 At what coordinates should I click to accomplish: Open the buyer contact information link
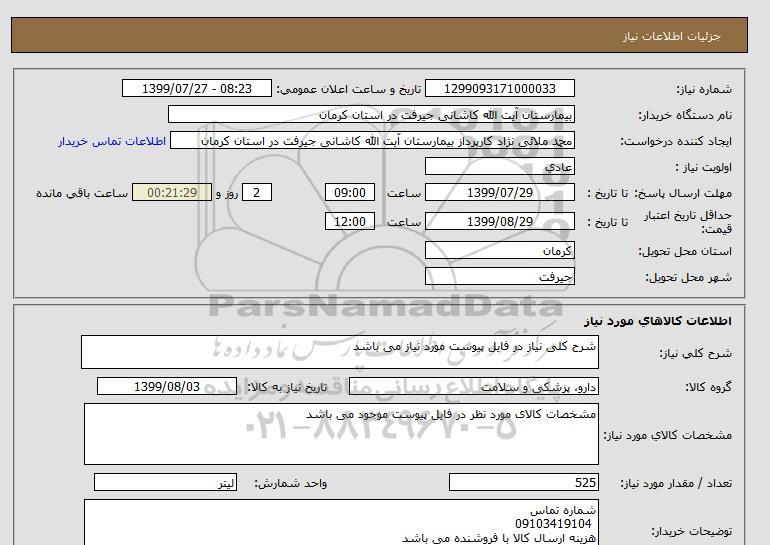(x=112, y=141)
